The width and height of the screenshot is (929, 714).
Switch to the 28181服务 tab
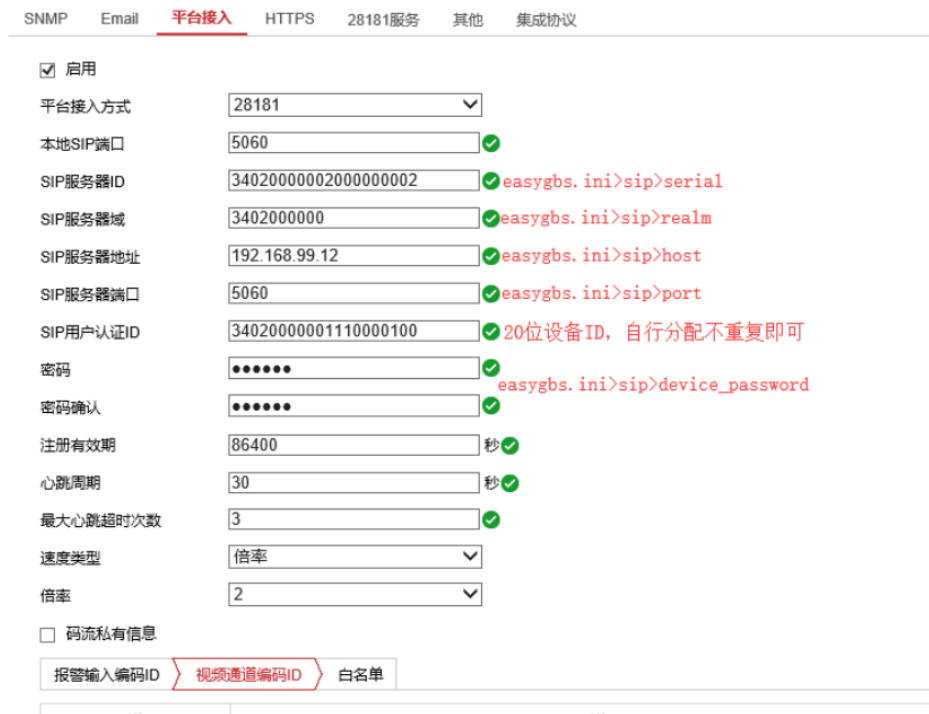383,20
